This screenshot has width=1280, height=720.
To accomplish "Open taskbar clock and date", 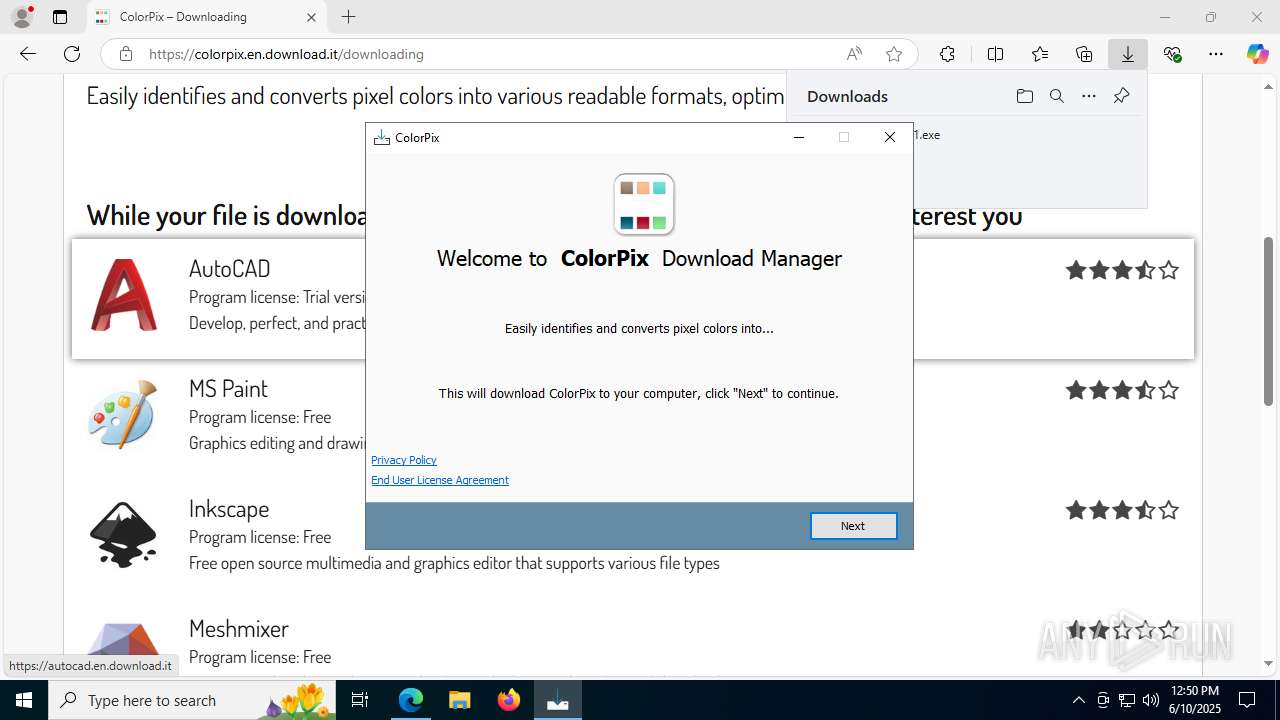I will pos(1194,700).
